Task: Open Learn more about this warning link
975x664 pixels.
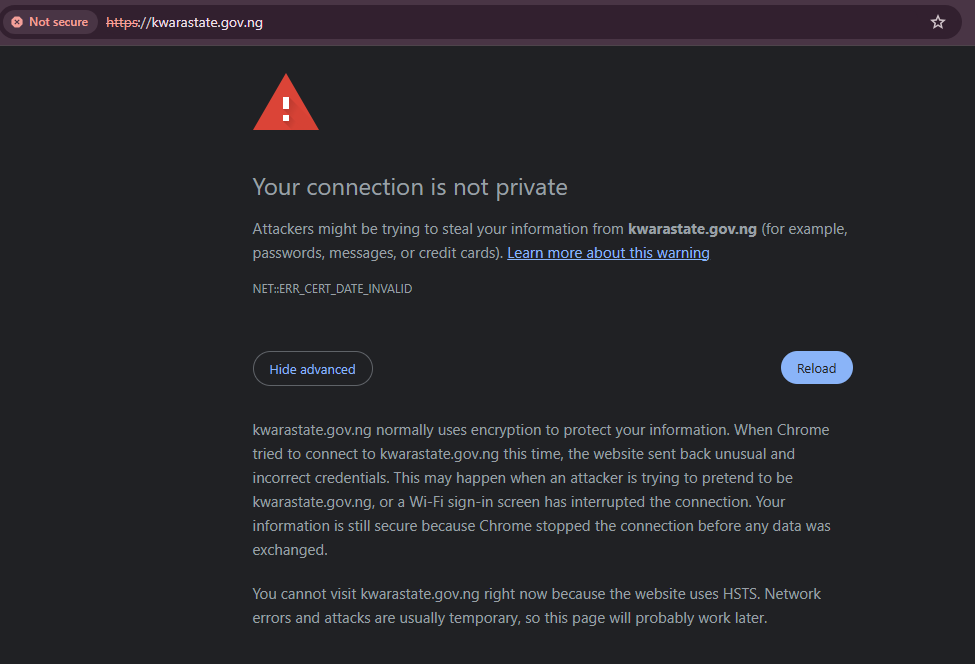Action: (x=608, y=253)
